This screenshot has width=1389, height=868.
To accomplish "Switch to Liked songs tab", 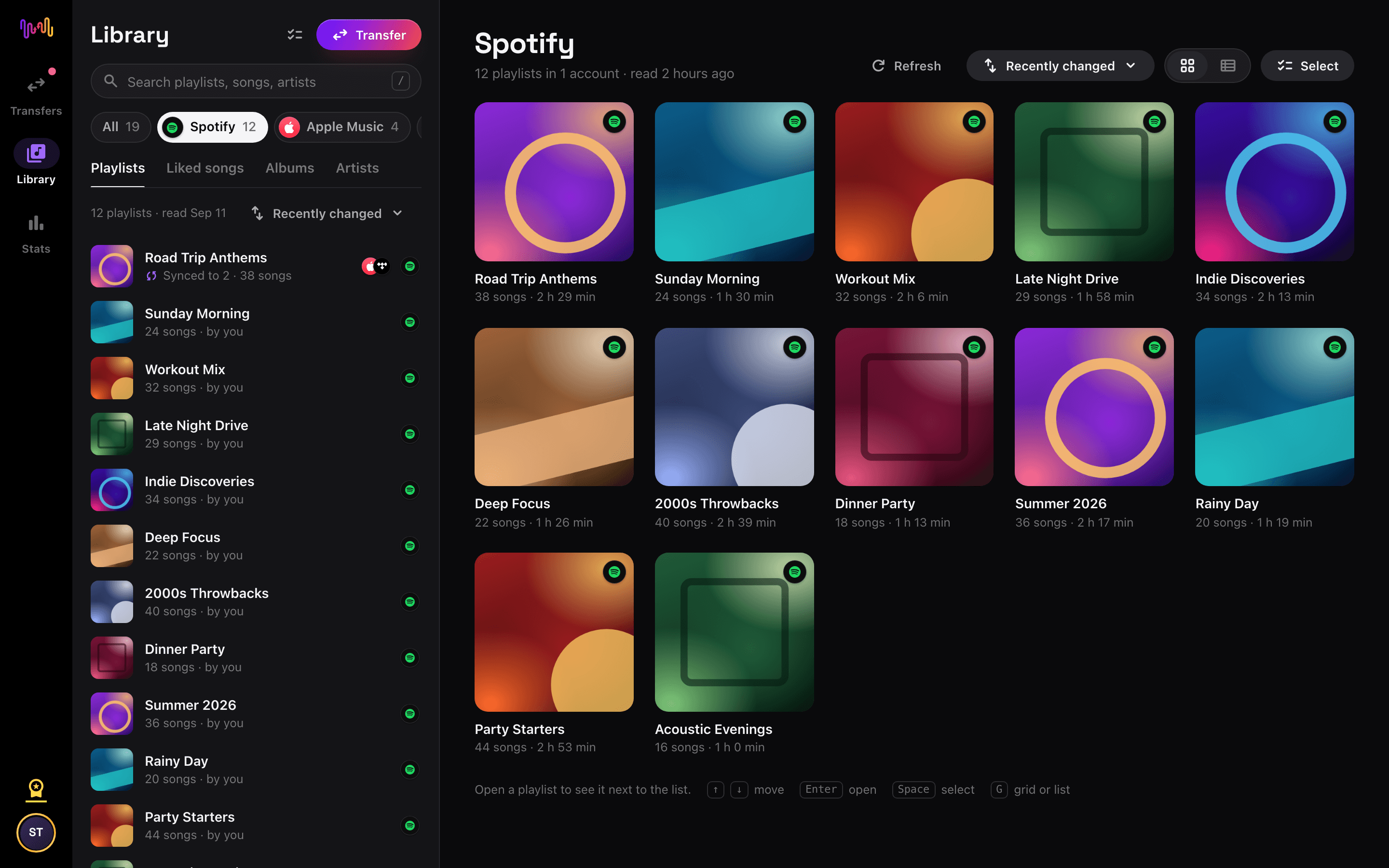I will [205, 168].
